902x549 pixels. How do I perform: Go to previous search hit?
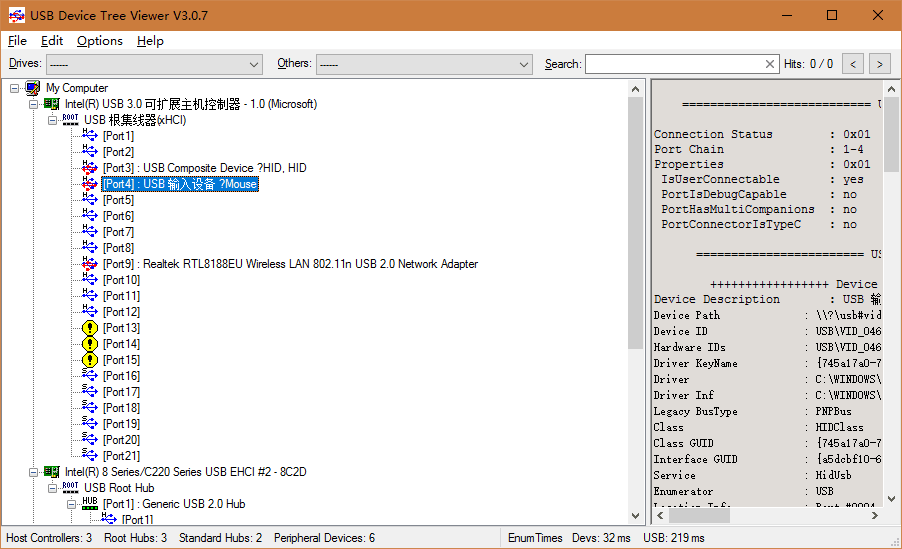[853, 64]
